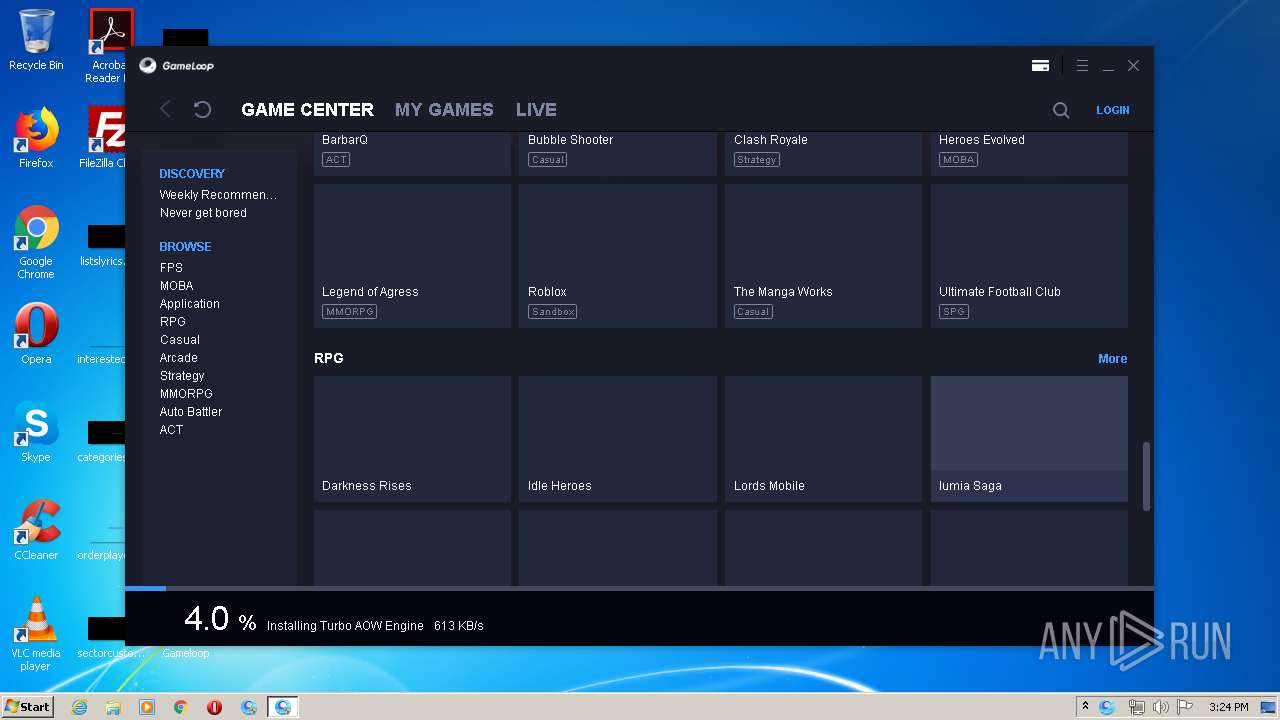Click the SPG tag under Ultimate Football Club
This screenshot has height=720, width=1280.
954,312
